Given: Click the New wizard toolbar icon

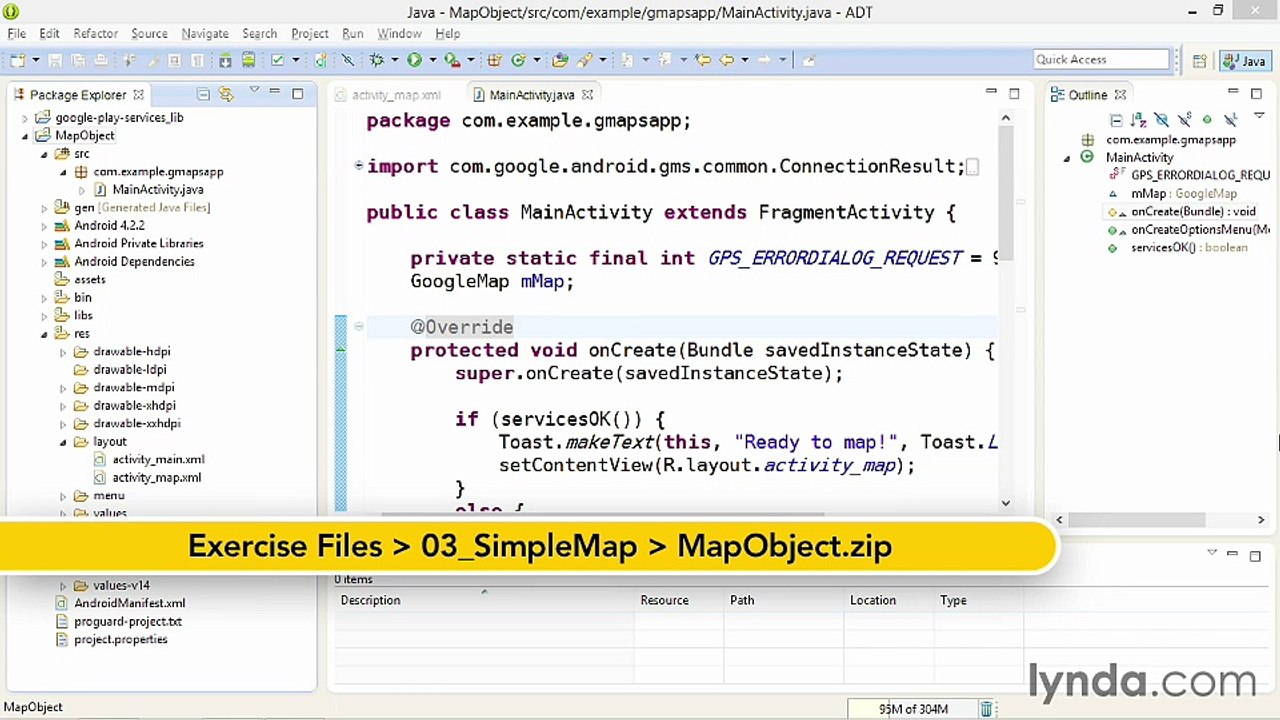Looking at the screenshot, I should click(x=18, y=60).
